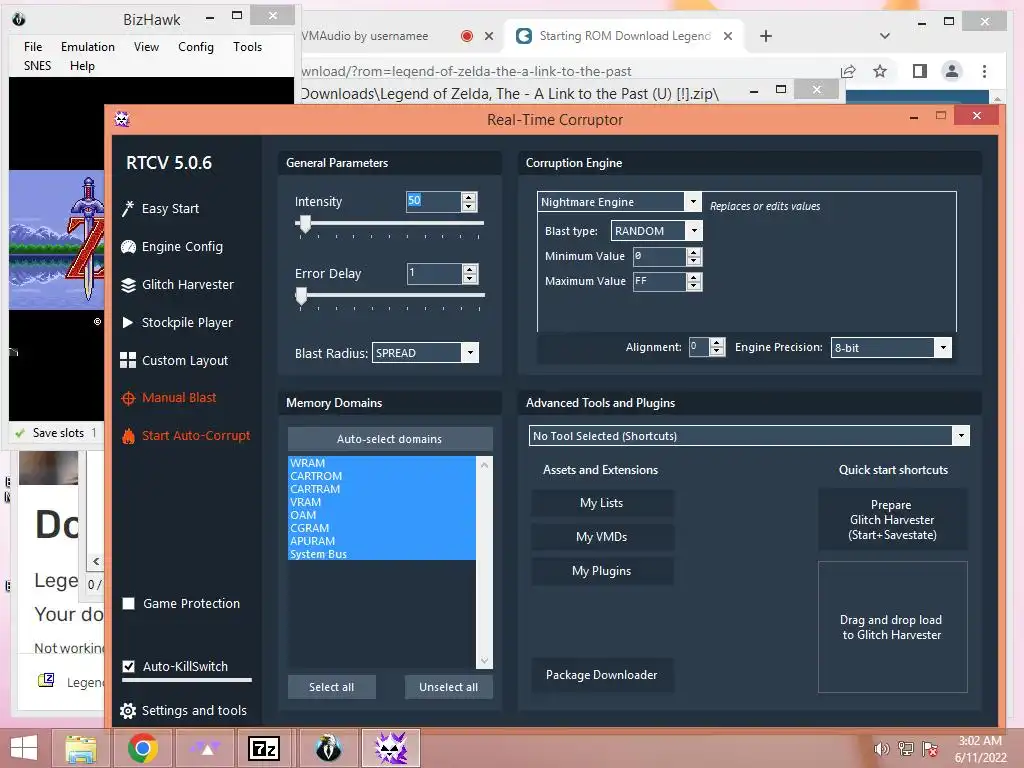The width and height of the screenshot is (1024, 768).
Task: Toggle Chrome side panel icon
Action: 920,71
